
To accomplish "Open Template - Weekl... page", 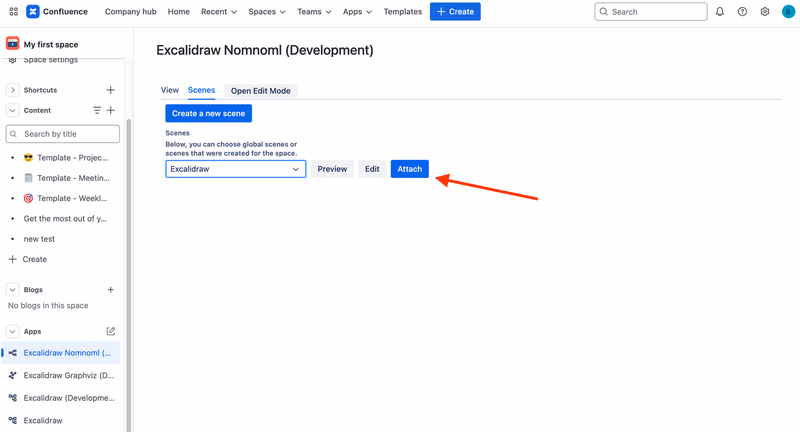I will (x=72, y=198).
